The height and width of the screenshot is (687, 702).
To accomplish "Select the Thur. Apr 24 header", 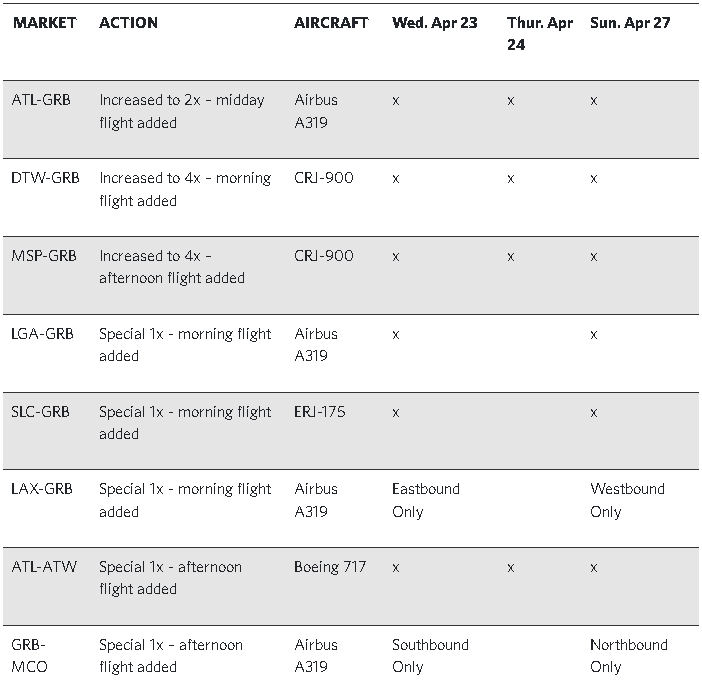I will click(x=540, y=34).
